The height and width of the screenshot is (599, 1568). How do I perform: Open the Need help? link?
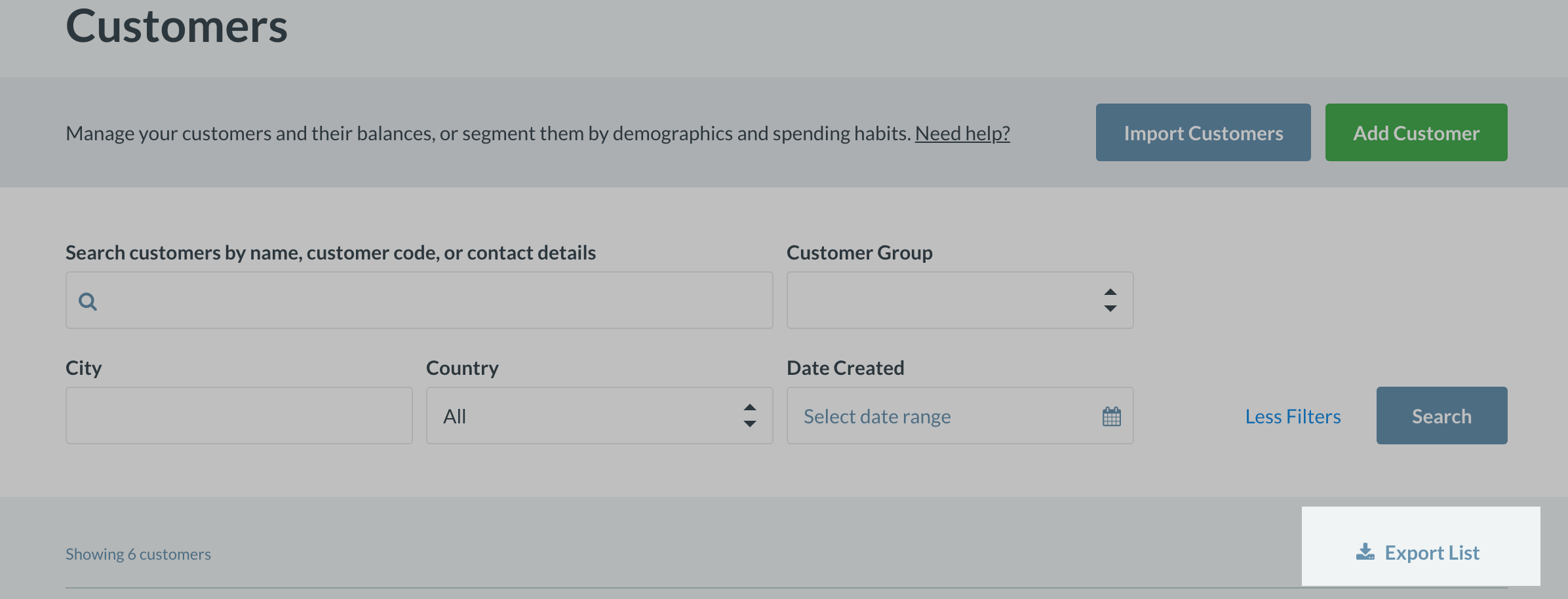(962, 133)
